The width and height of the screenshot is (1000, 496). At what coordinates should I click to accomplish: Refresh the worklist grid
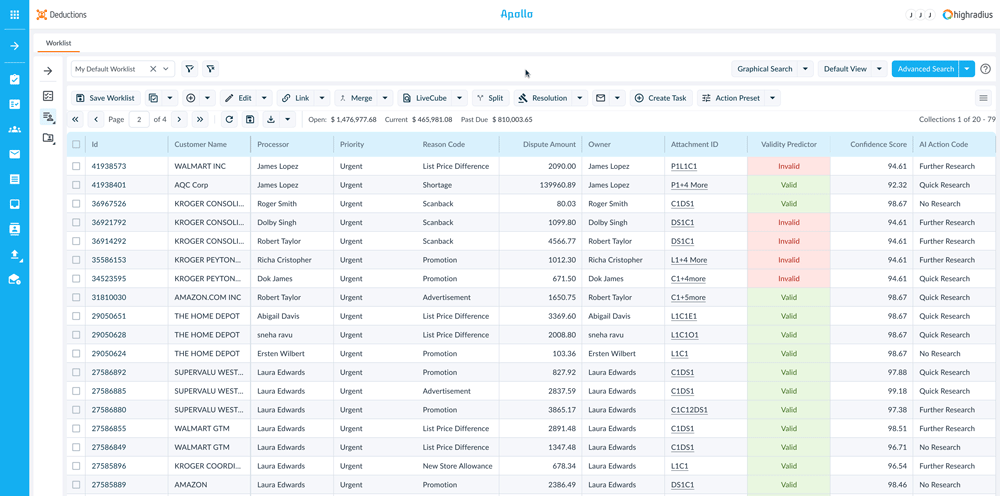pos(230,119)
